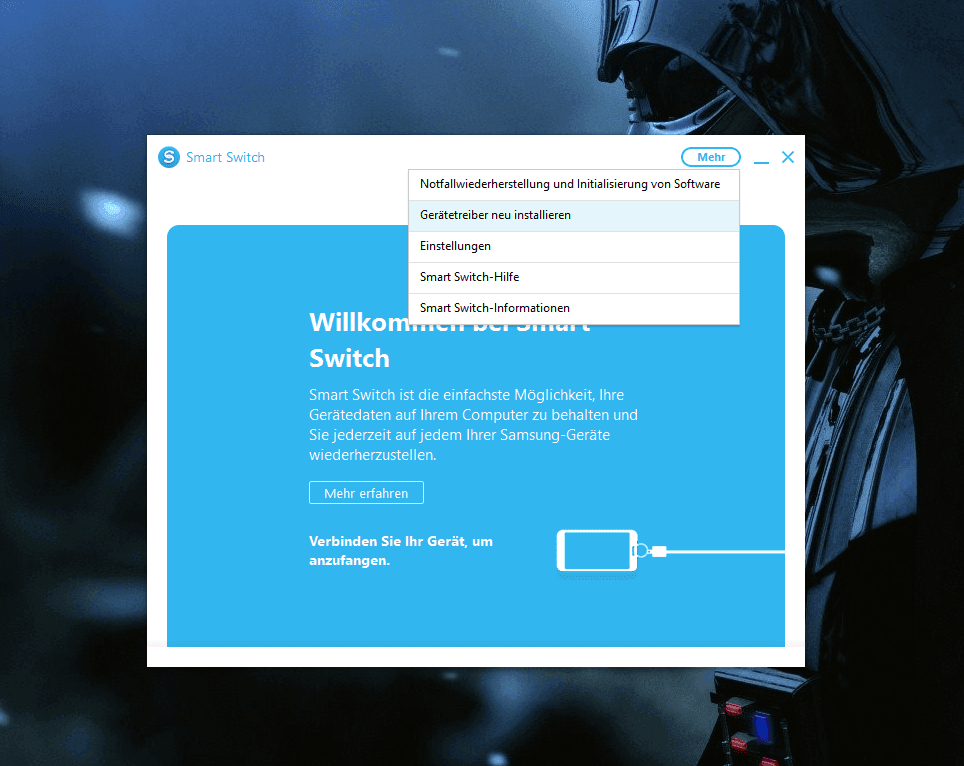
Task: Select Notfallwiederherstellung und Initialisierung von Software
Action: [574, 184]
